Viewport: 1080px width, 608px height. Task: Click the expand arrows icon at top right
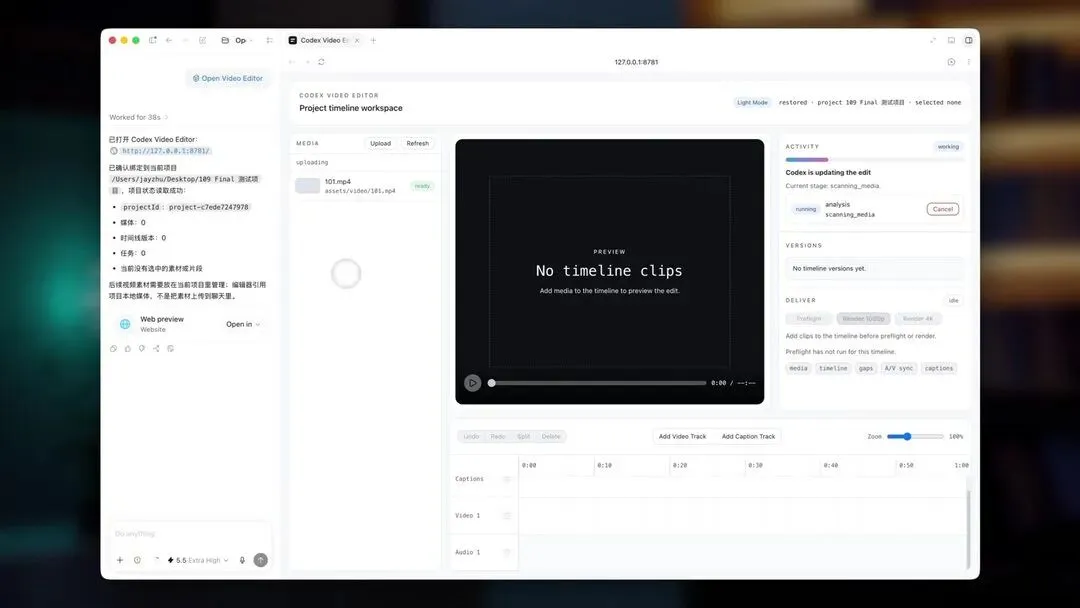pyautogui.click(x=933, y=40)
